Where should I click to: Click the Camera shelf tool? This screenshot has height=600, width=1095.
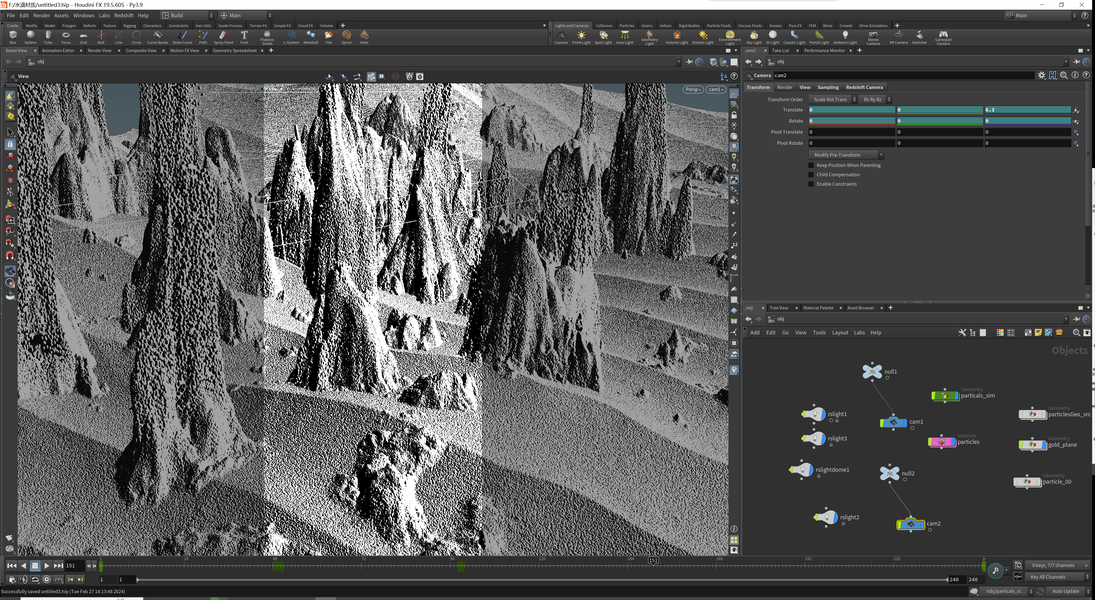(x=561, y=37)
